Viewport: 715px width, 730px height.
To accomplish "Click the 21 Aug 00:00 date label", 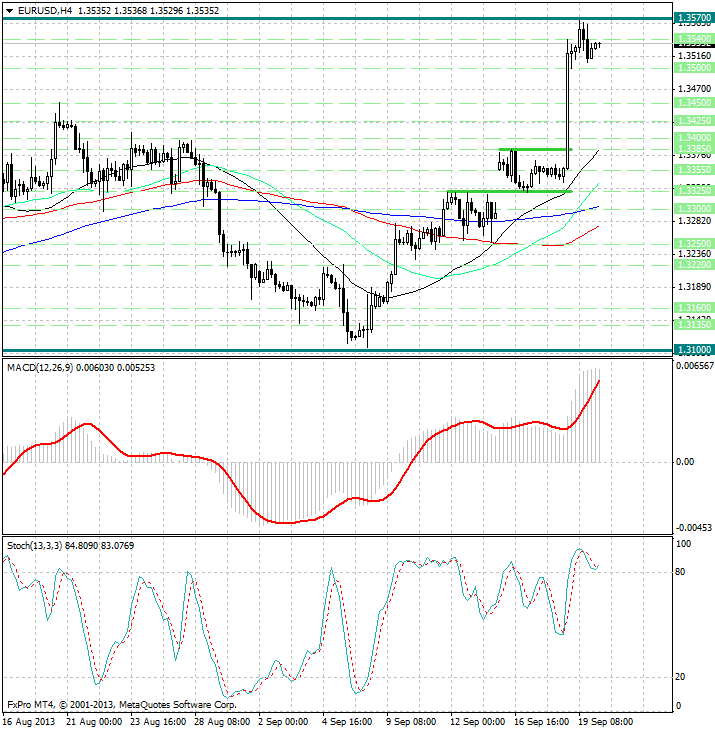I will pyautogui.click(x=94, y=722).
